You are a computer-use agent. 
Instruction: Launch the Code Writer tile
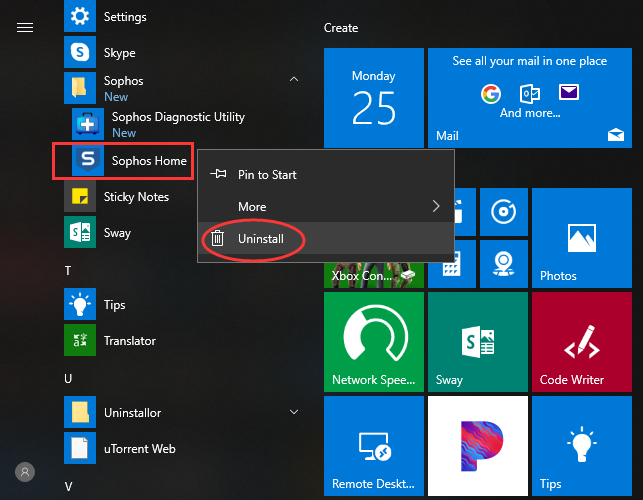point(582,342)
